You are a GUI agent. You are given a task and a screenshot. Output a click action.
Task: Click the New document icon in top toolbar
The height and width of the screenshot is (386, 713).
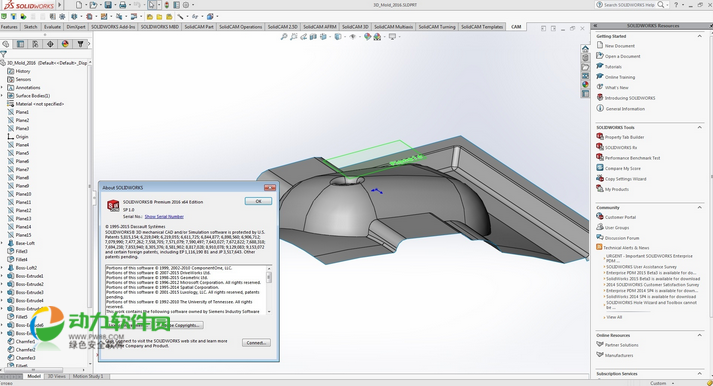79,5
